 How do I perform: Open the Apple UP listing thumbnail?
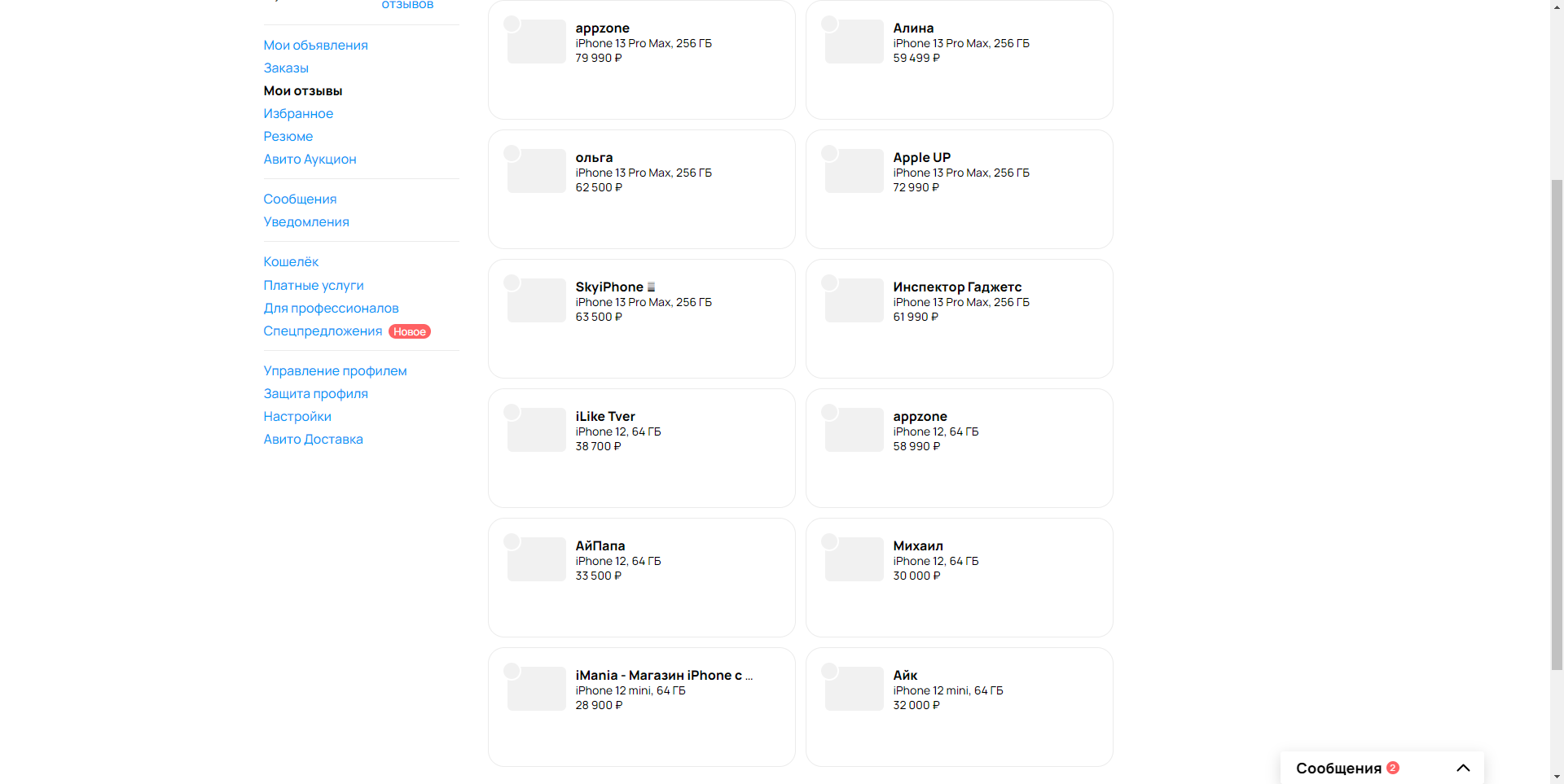(854, 171)
